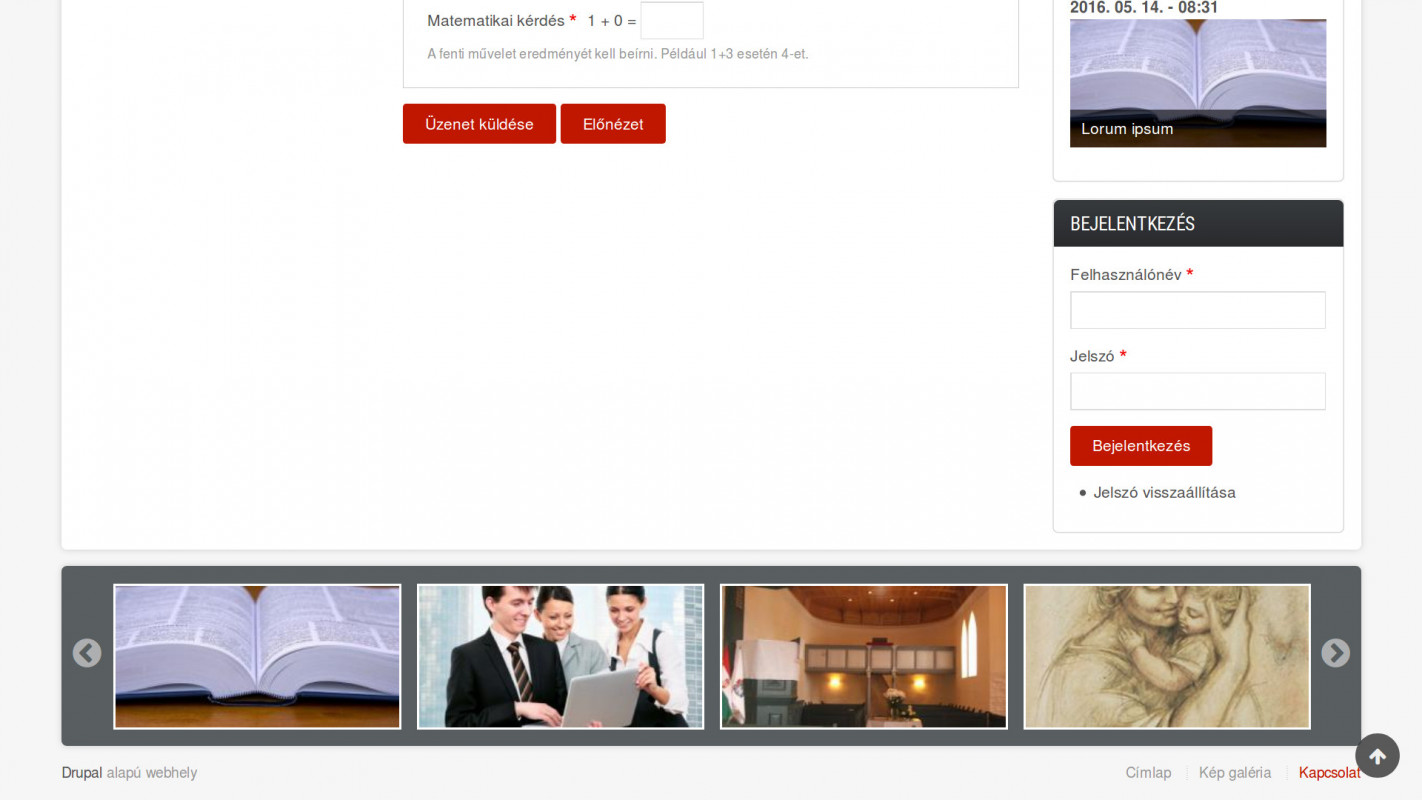The width and height of the screenshot is (1422, 800).
Task: Open the open book carousel thumbnail
Action: (257, 656)
